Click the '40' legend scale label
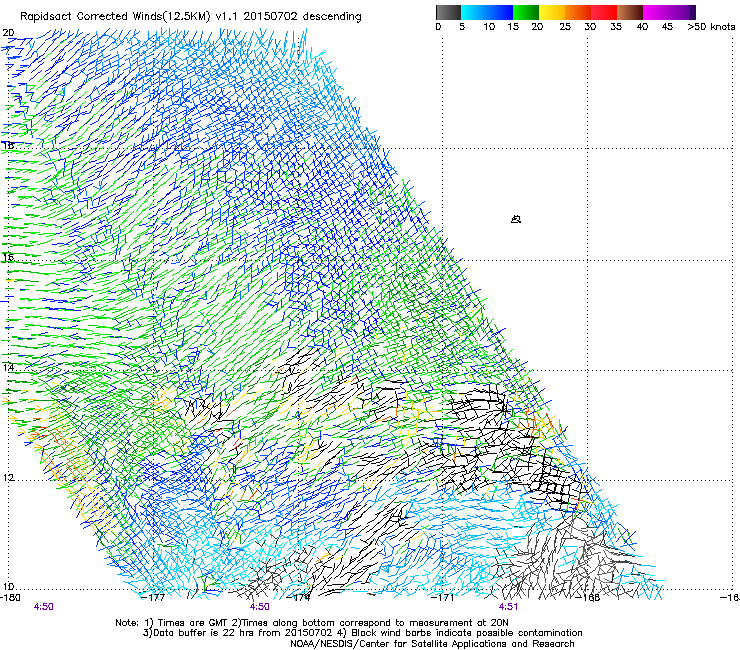Screen dimensions: 740x650 pos(642,27)
